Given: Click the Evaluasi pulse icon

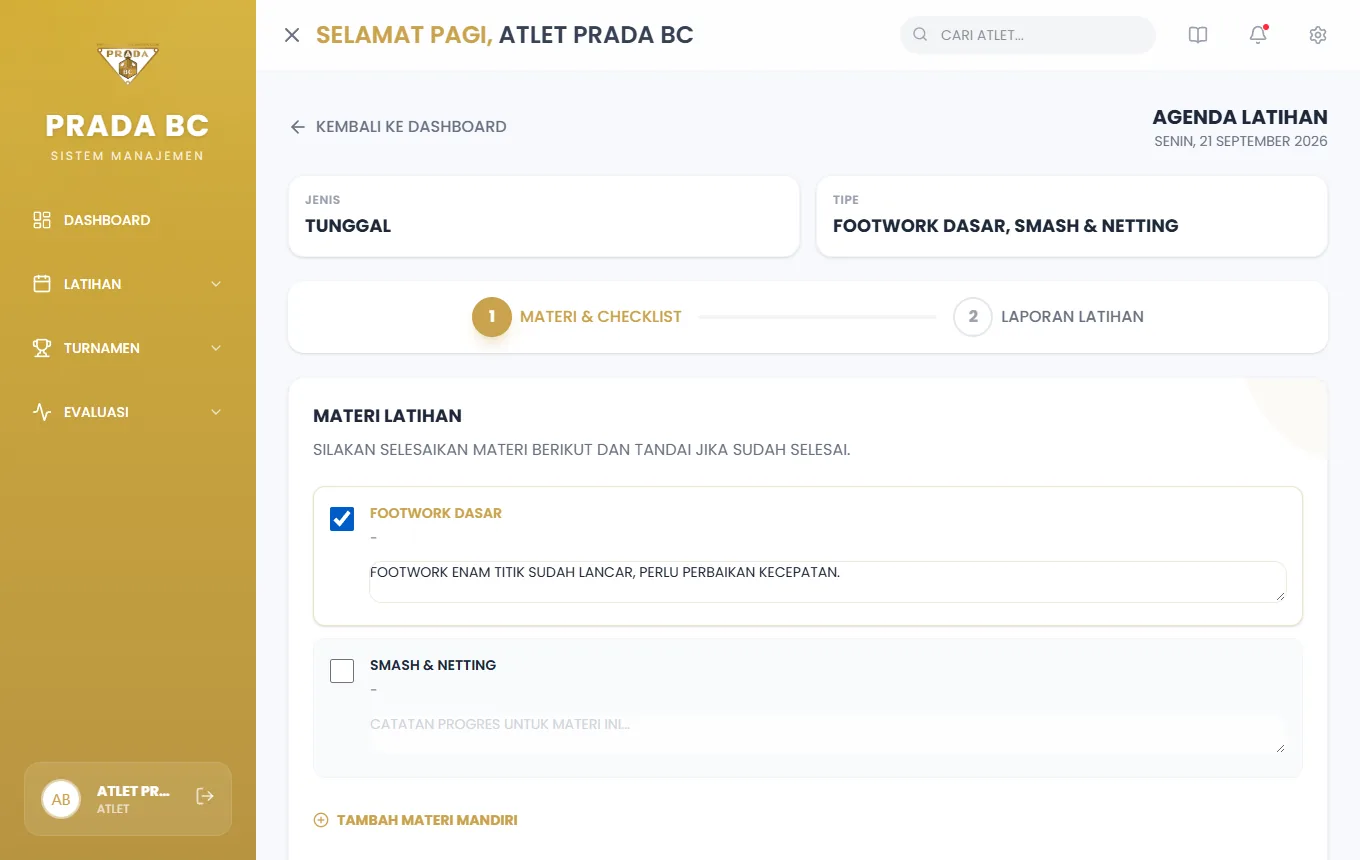Looking at the screenshot, I should [42, 412].
